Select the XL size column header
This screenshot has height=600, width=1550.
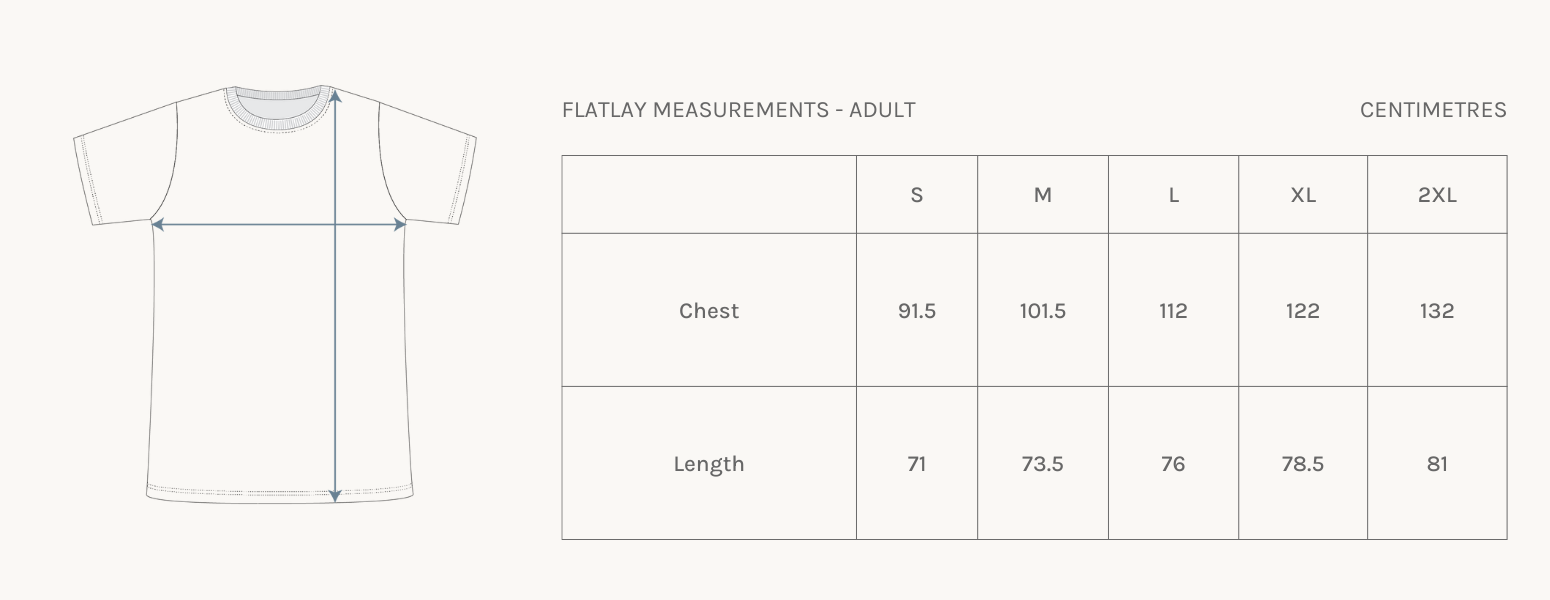coord(1302,195)
